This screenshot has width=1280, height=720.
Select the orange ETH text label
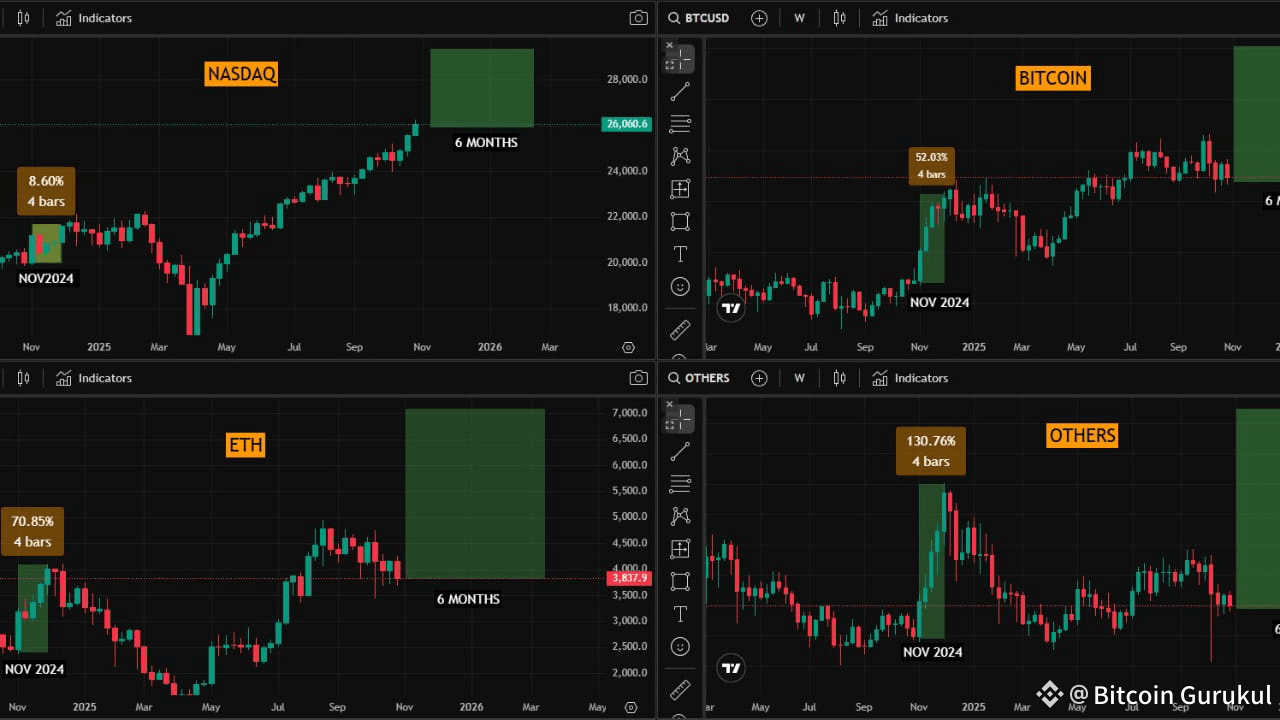click(246, 446)
